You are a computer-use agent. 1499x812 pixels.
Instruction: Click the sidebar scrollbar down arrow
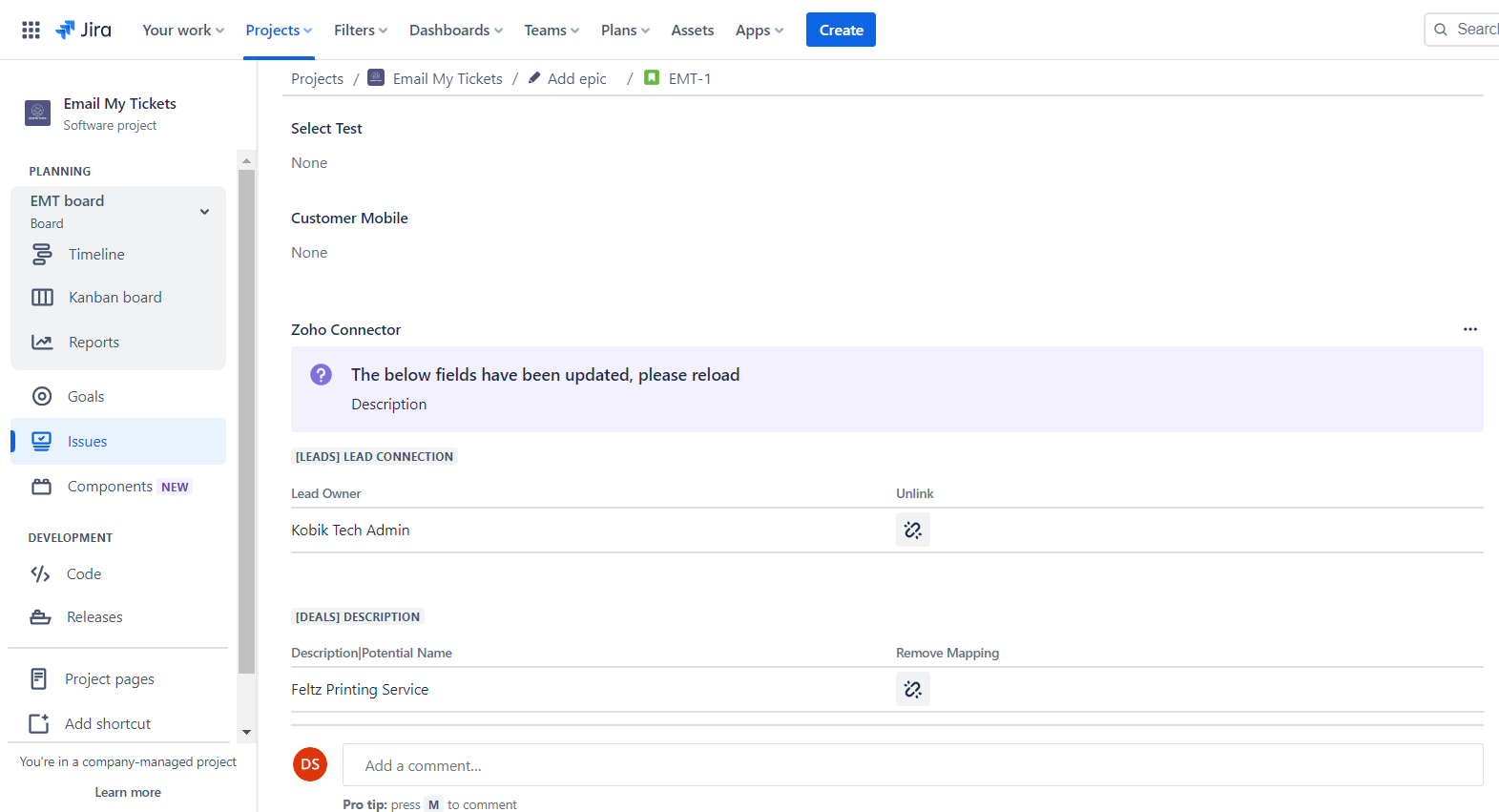(x=246, y=732)
